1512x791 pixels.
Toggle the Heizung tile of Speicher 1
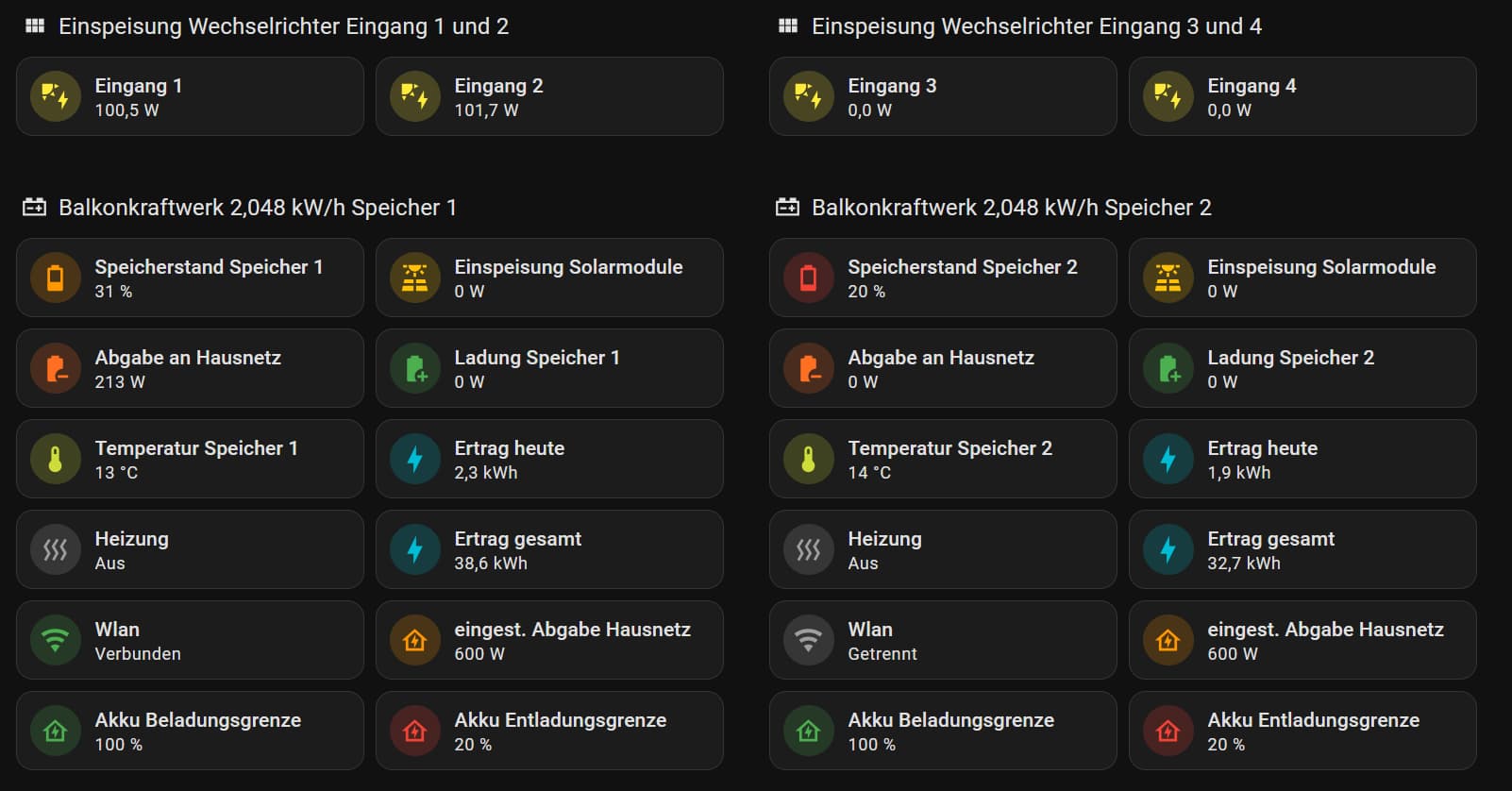tap(190, 549)
